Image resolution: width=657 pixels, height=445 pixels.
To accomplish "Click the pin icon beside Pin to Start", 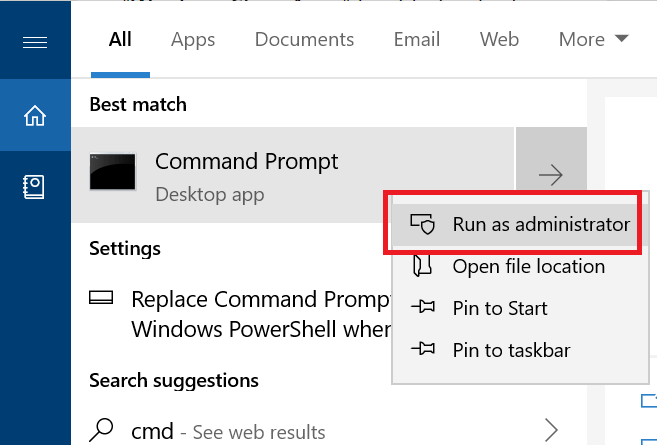I will coord(423,308).
